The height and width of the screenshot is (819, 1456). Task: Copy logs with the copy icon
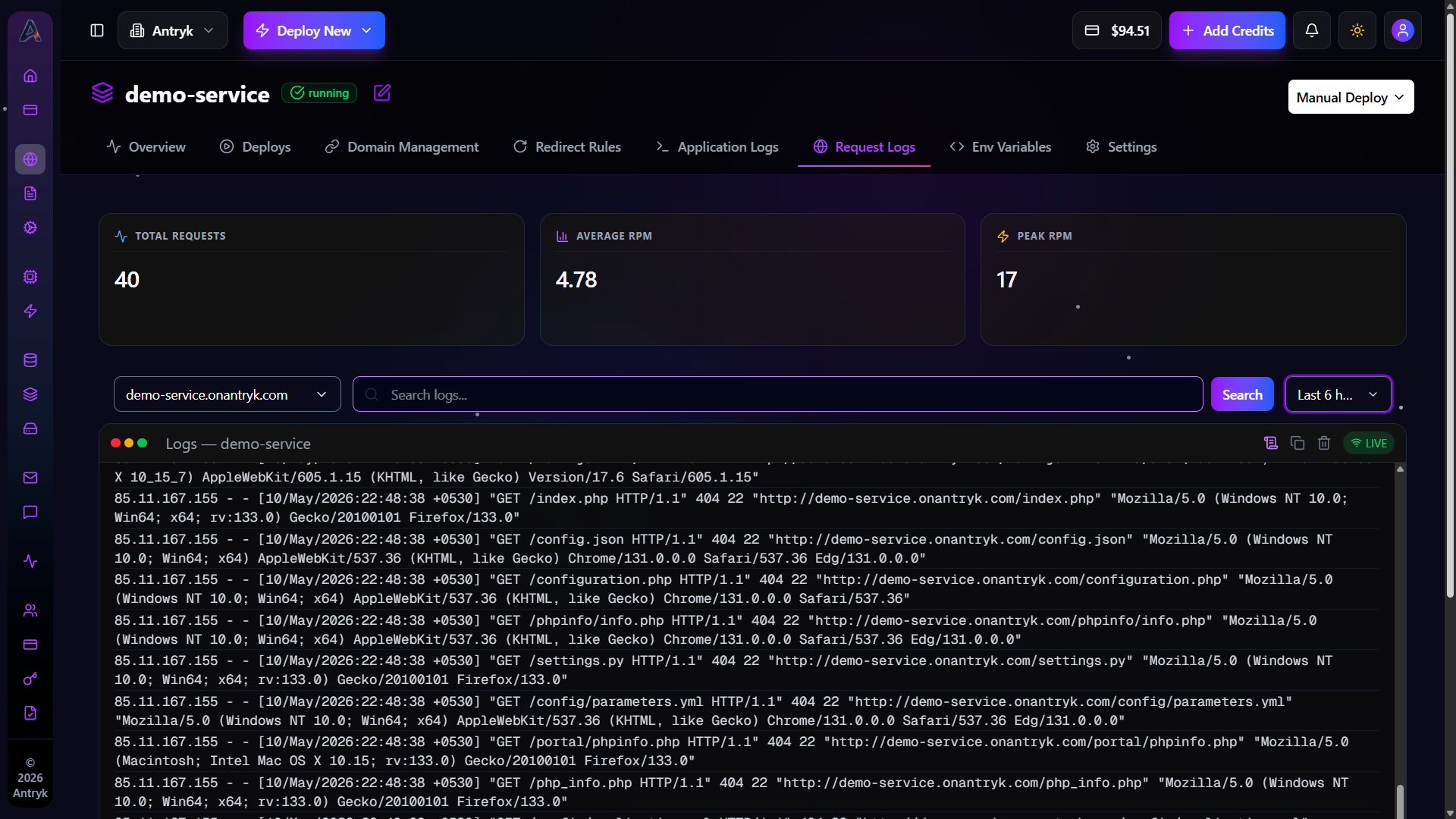[1298, 443]
